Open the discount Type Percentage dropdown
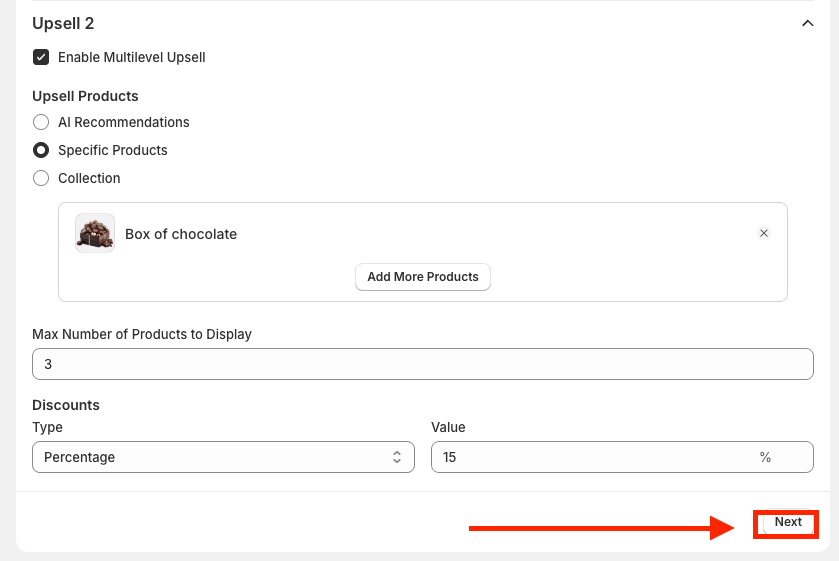The width and height of the screenshot is (839, 561). 222,457
